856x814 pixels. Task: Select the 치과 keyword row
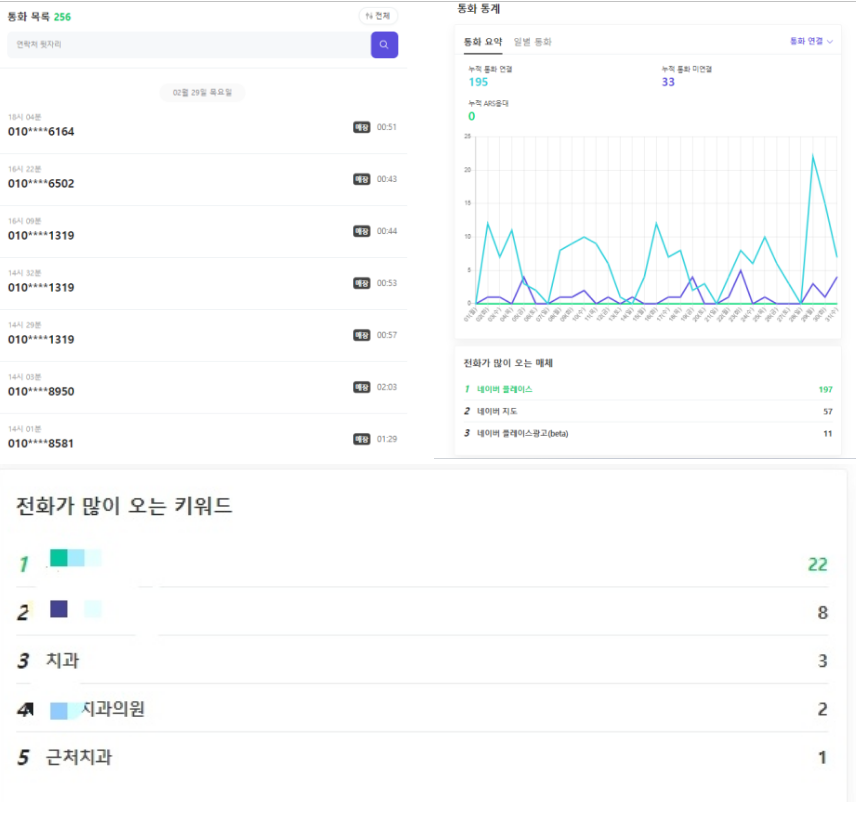pyautogui.click(x=422, y=661)
